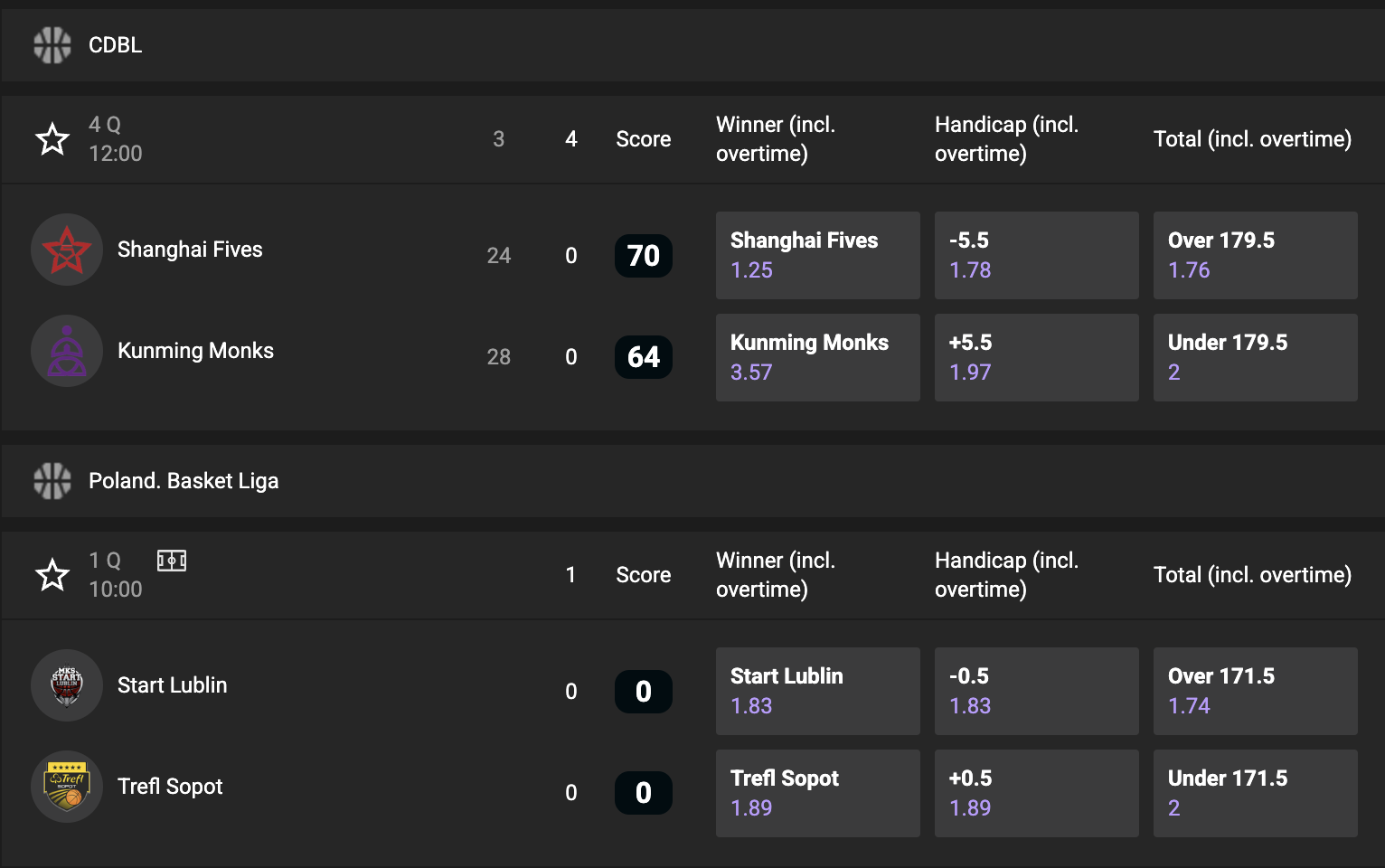Bet on Kunming Monks to win at 3.57

(817, 358)
